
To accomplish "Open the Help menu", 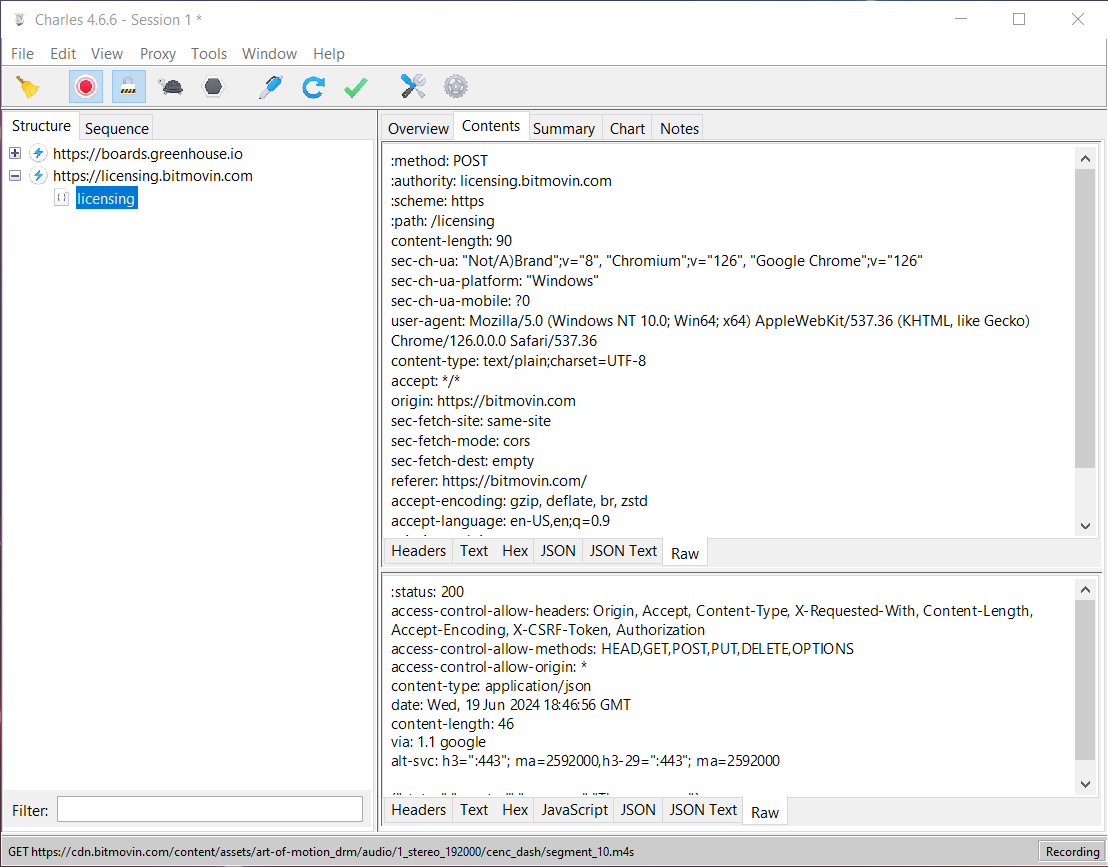I will click(329, 54).
